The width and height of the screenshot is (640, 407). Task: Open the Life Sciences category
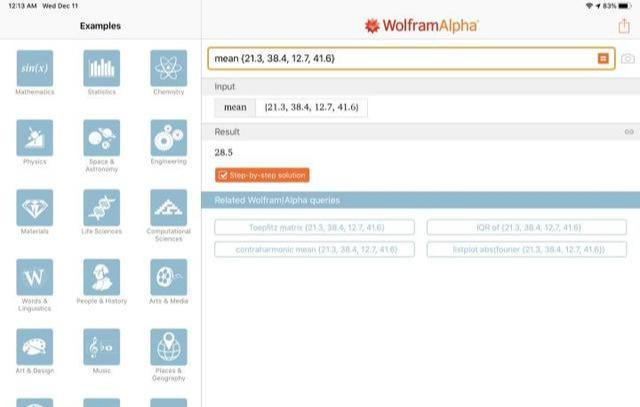102,208
